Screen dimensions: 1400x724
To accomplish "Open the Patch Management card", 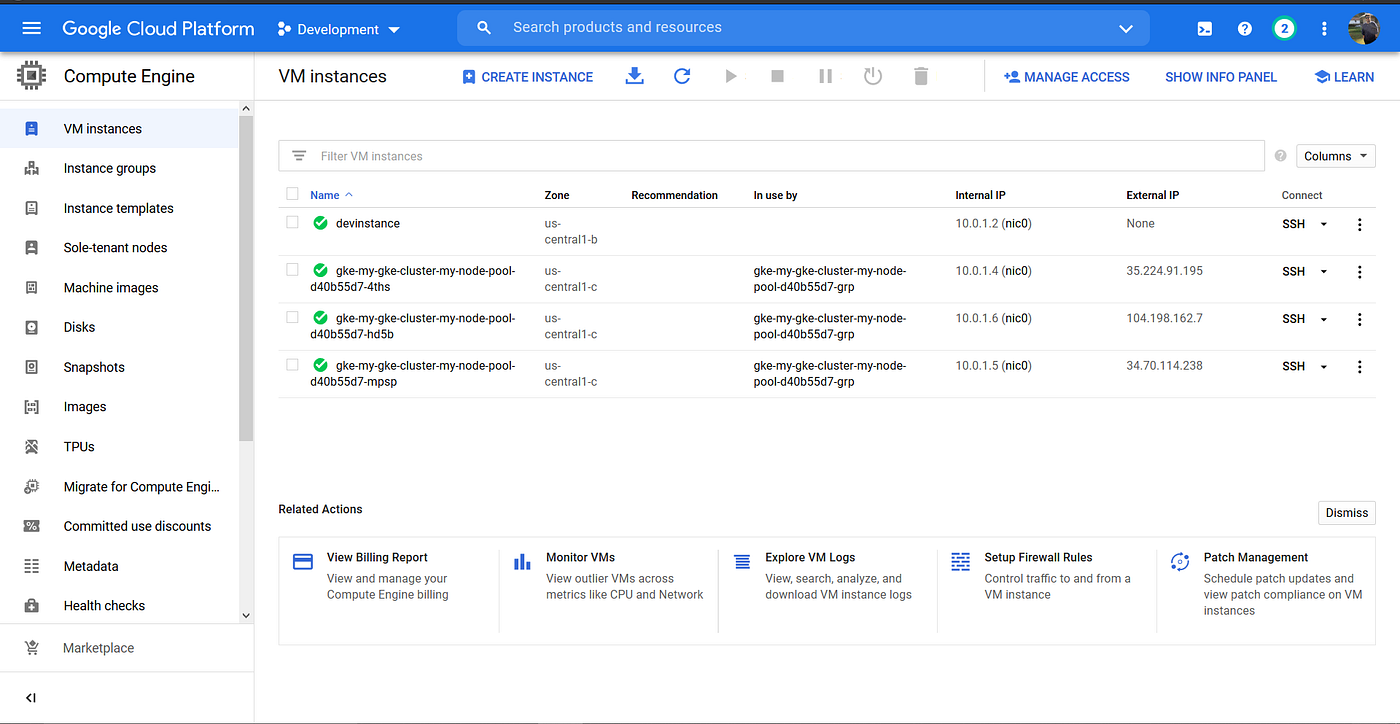I will coord(1266,590).
